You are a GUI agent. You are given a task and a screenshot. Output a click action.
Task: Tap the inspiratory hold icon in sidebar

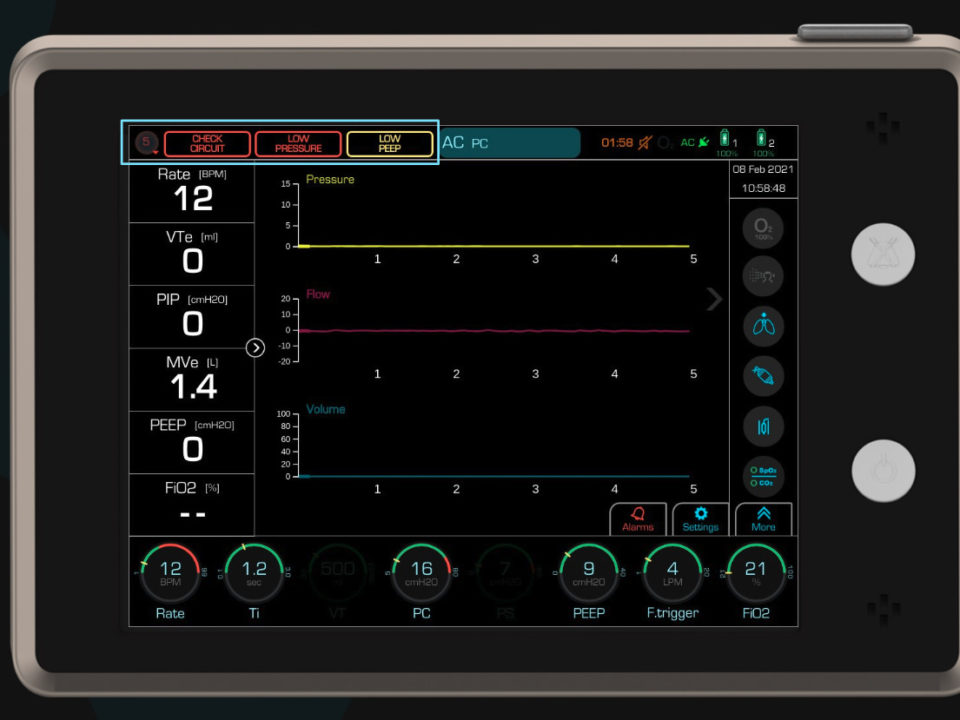click(x=764, y=427)
